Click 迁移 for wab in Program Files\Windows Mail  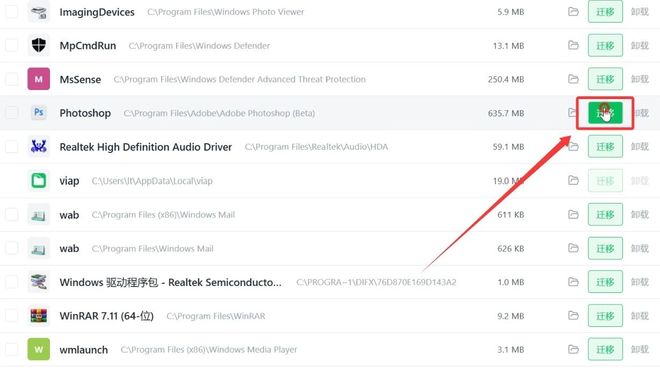tap(605, 248)
